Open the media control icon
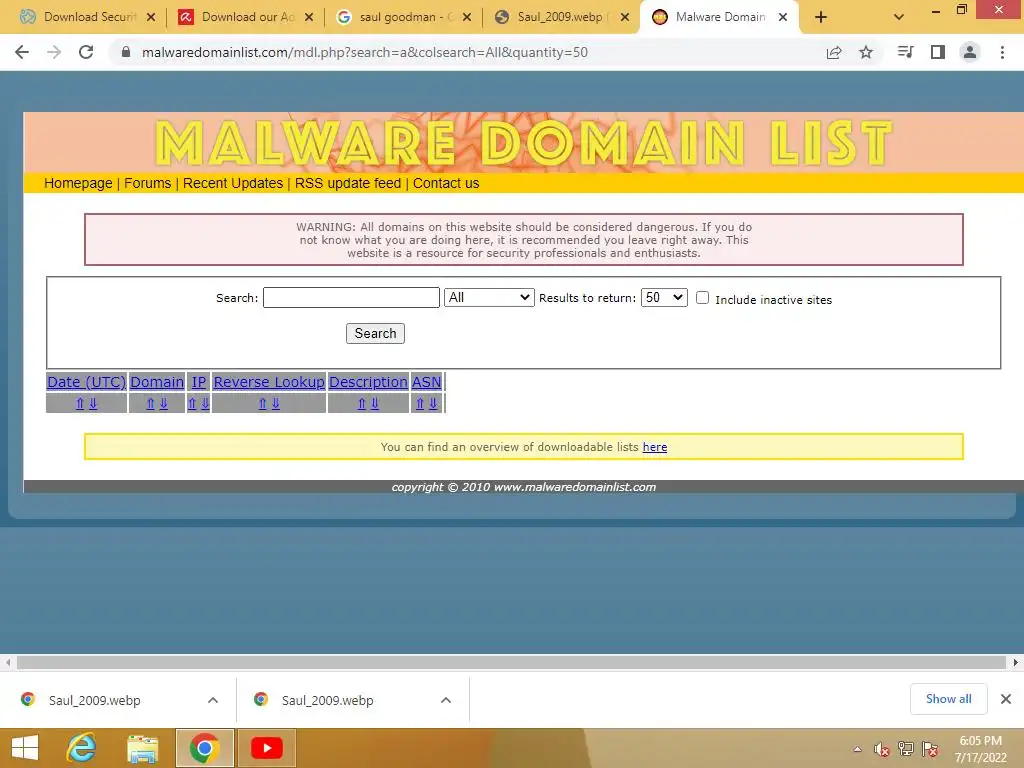Screen dimensions: 1024x768 point(905,52)
